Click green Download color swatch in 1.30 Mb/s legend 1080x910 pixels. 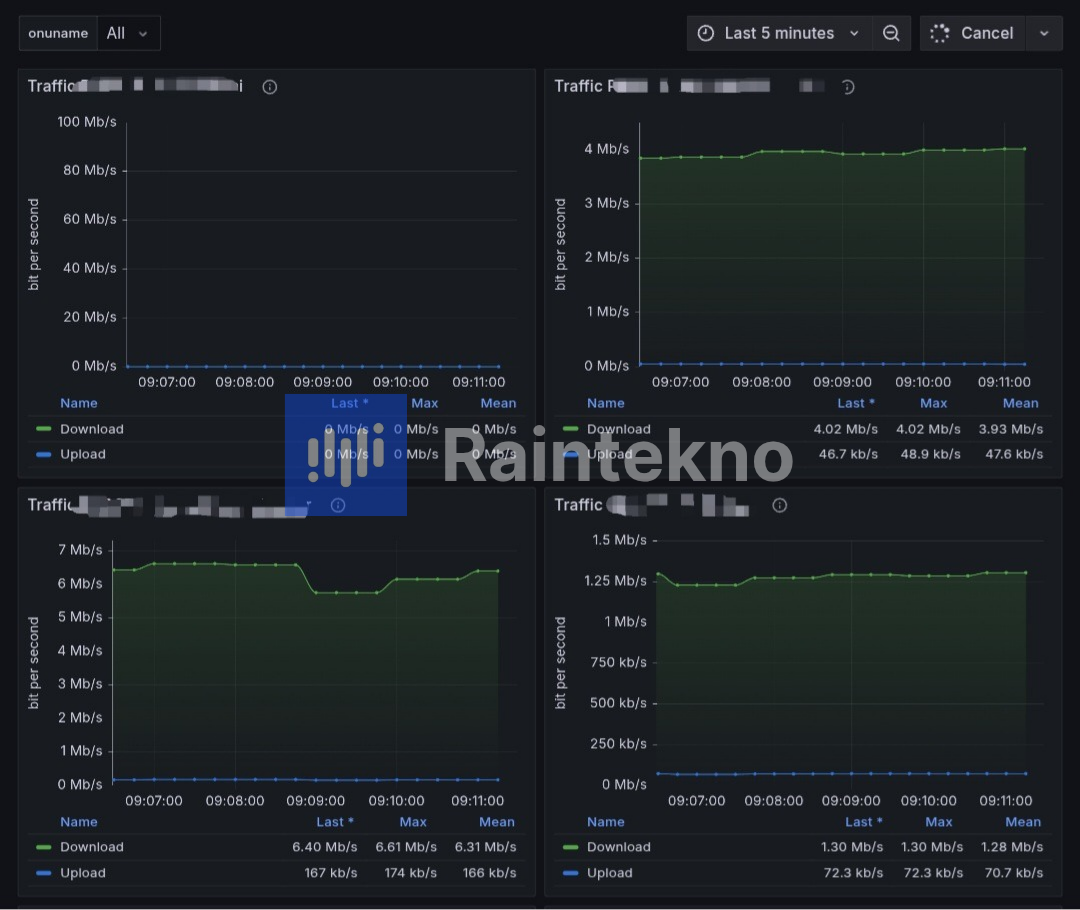click(571, 847)
